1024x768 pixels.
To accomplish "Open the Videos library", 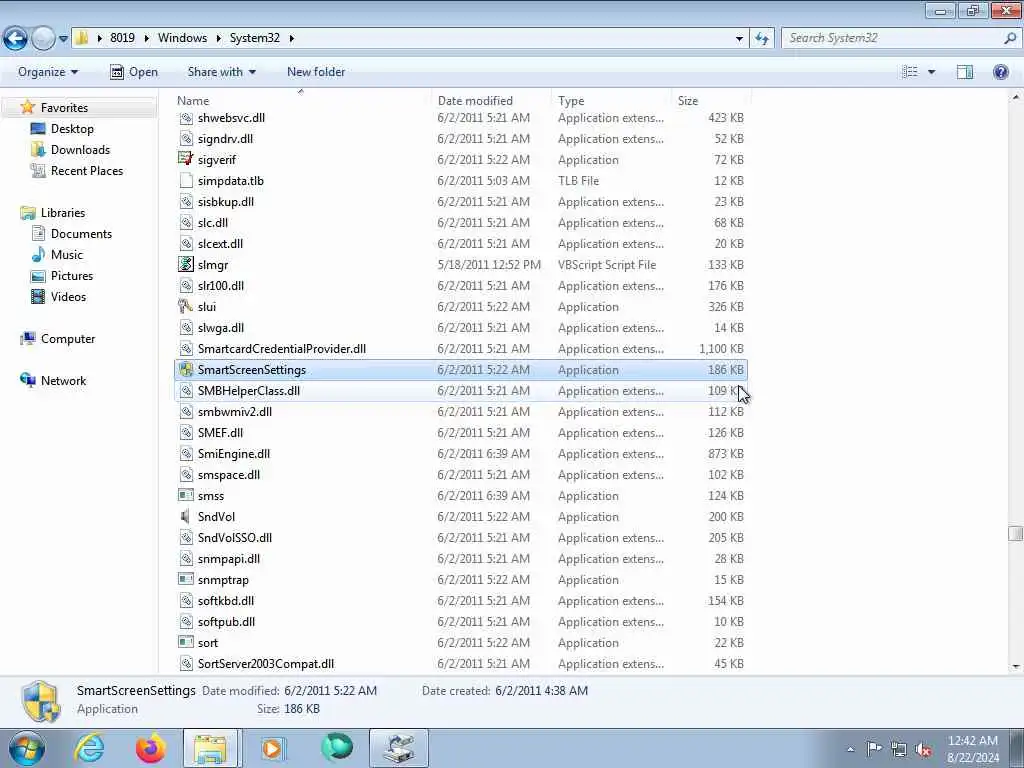I will pos(68,296).
